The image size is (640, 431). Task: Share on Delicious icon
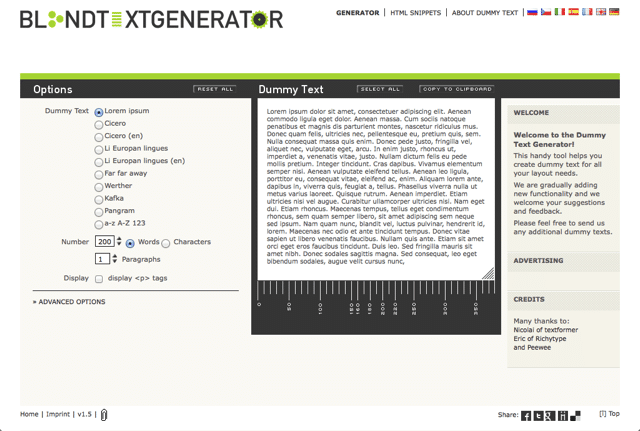pyautogui.click(x=575, y=415)
